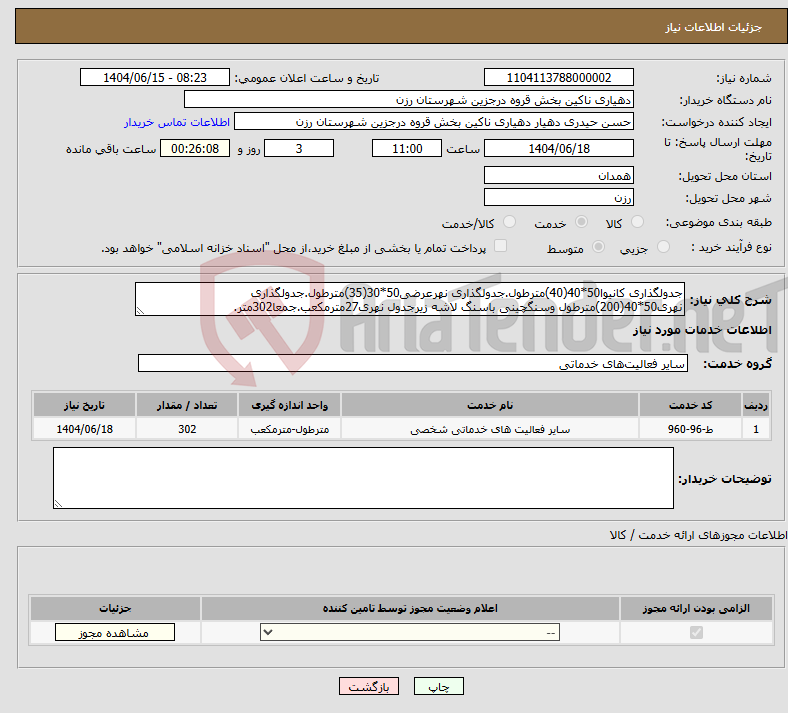Click the الزامی بودن ارائه مجوز header

tap(696, 608)
